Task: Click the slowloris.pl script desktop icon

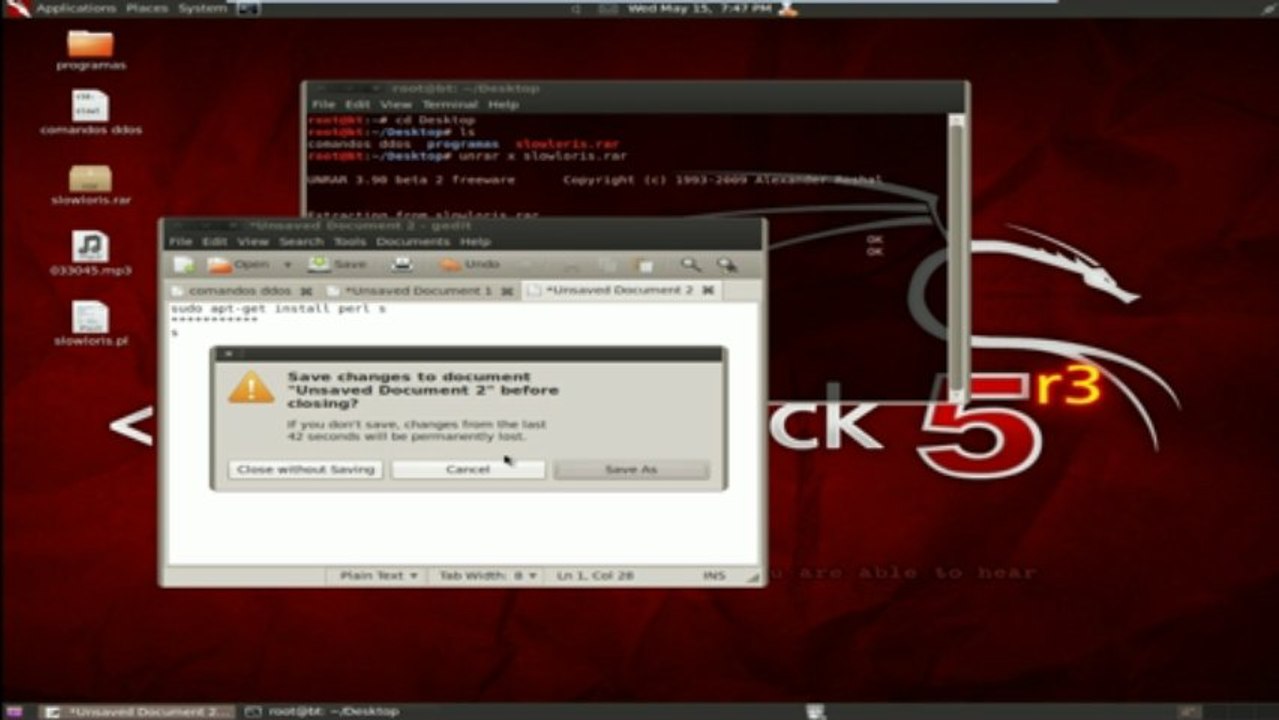Action: click(x=91, y=325)
